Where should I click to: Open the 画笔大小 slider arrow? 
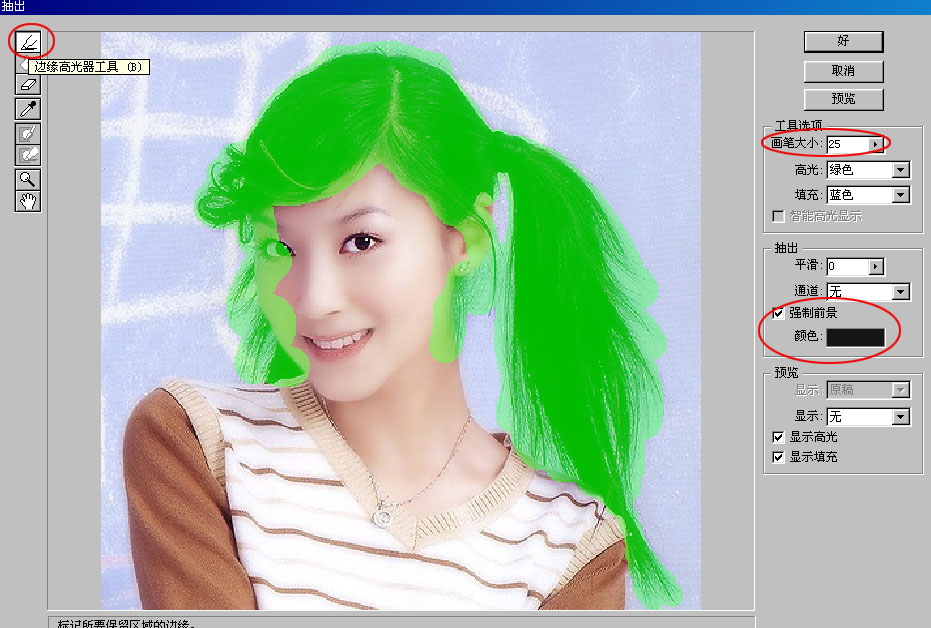875,144
